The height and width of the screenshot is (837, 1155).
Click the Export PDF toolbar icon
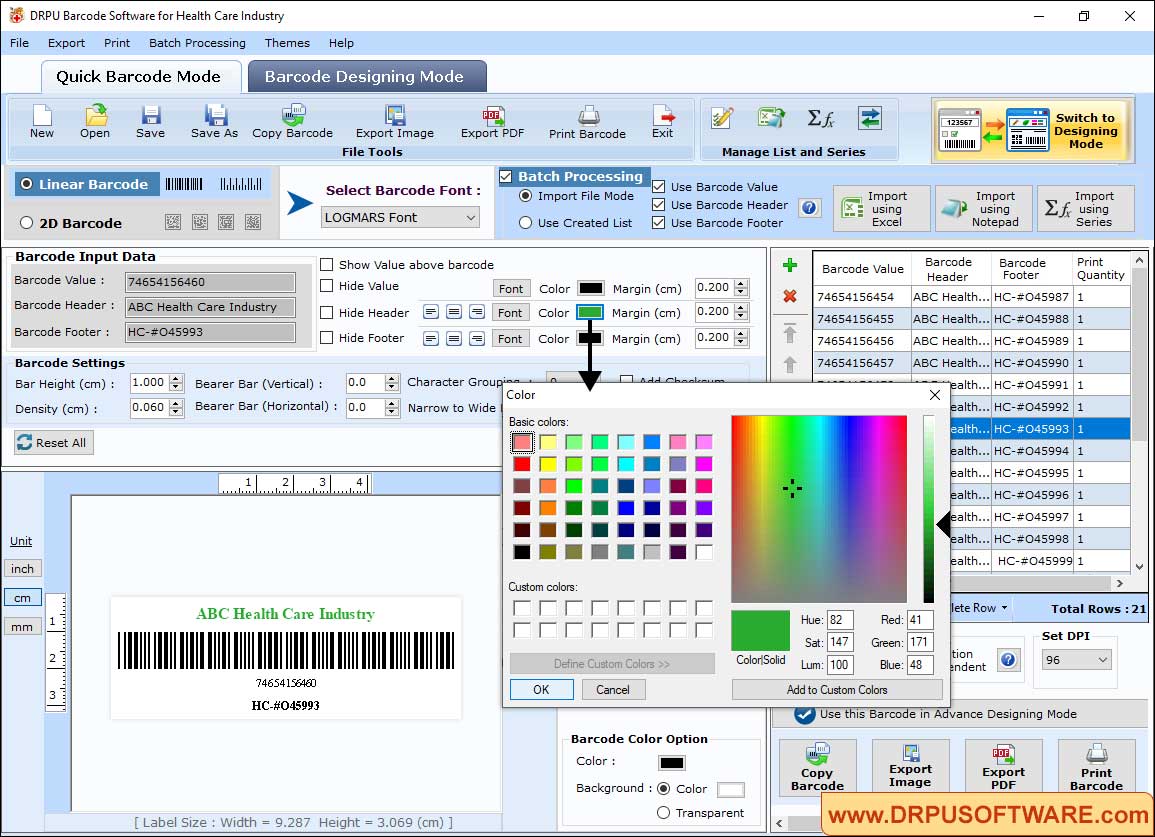click(492, 122)
